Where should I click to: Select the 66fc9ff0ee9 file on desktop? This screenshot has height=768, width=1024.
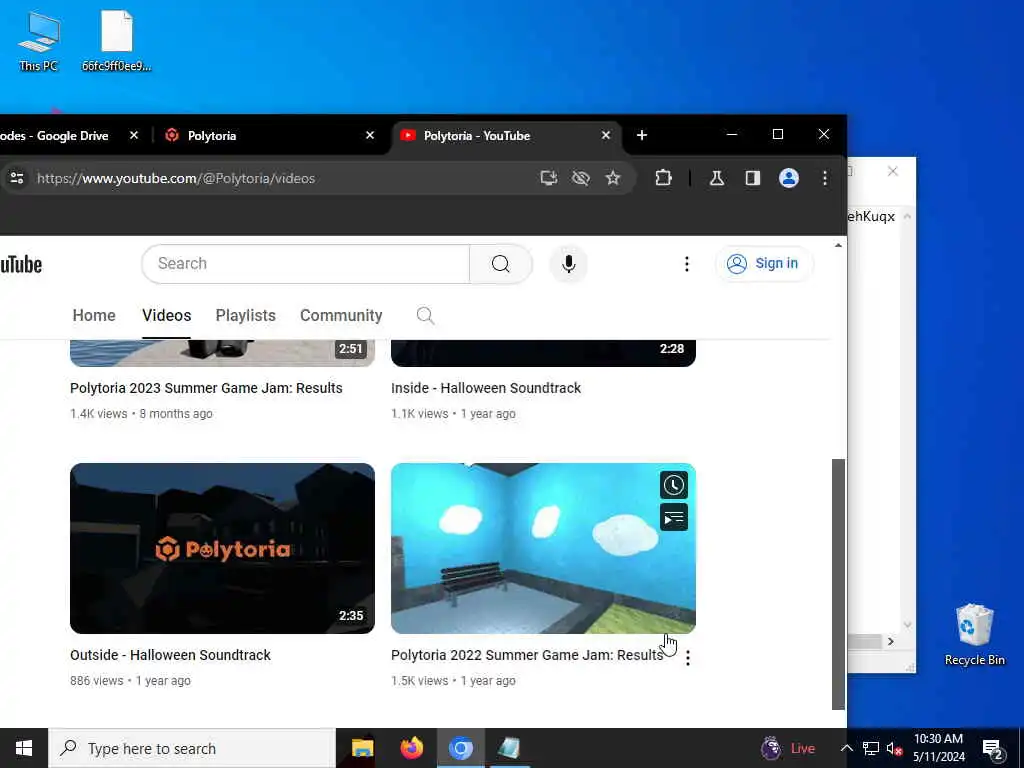click(x=117, y=41)
